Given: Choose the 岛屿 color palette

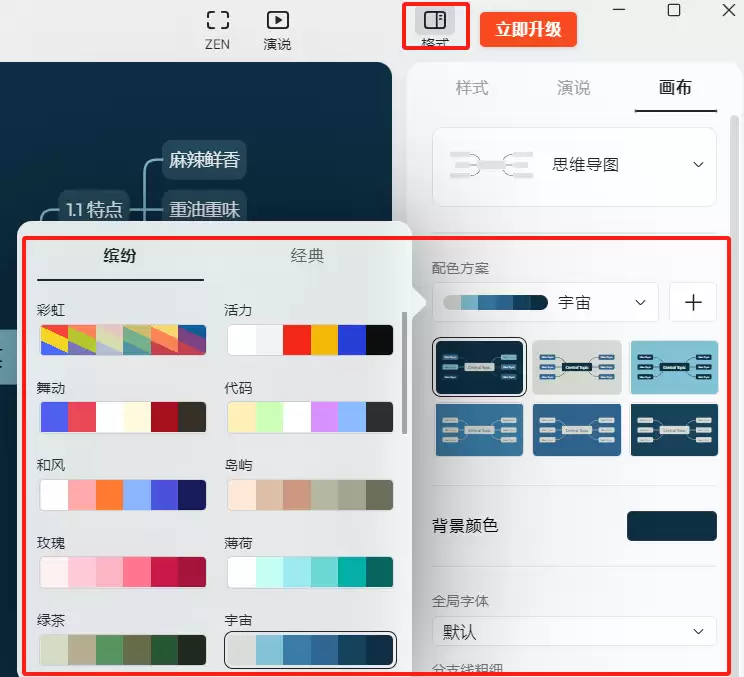Looking at the screenshot, I should pos(310,495).
